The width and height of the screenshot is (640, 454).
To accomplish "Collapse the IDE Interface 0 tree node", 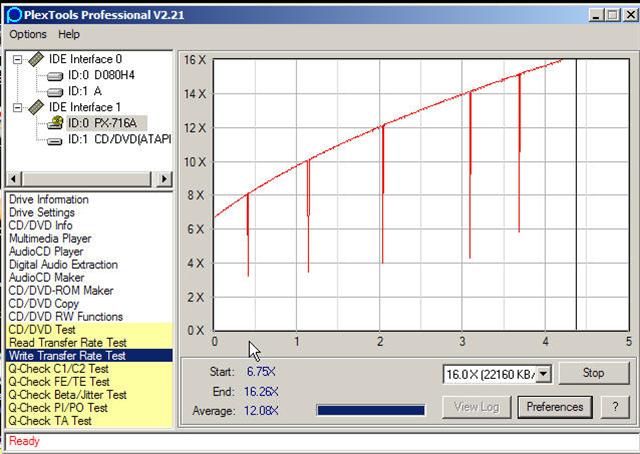I will coord(17,60).
